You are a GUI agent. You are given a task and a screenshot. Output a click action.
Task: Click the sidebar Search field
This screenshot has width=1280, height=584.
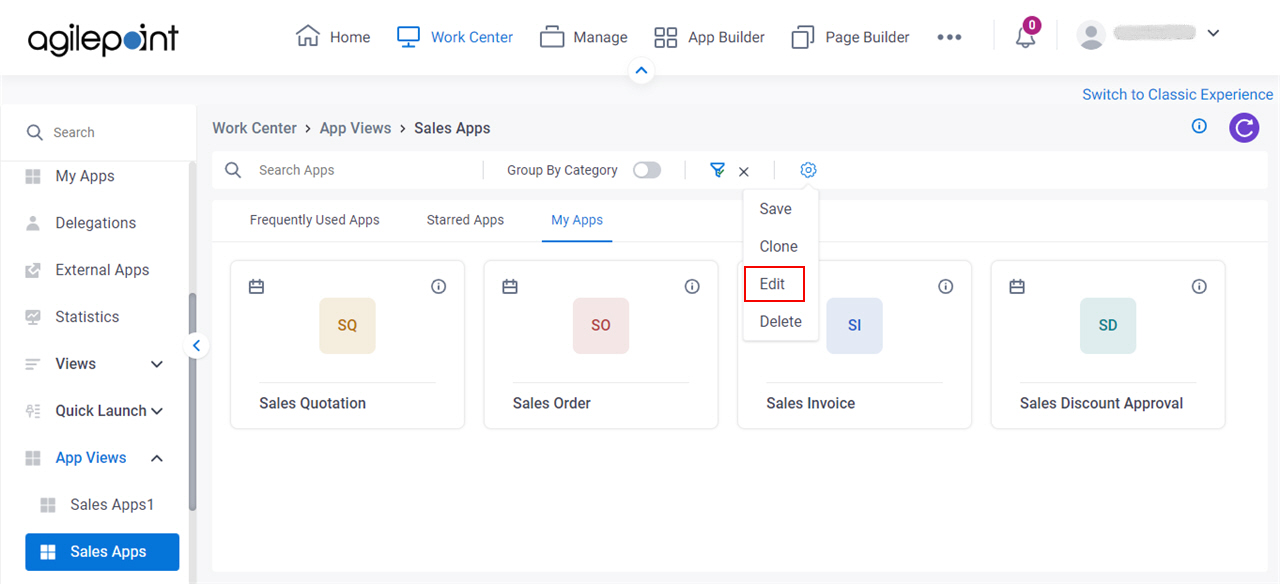(98, 132)
